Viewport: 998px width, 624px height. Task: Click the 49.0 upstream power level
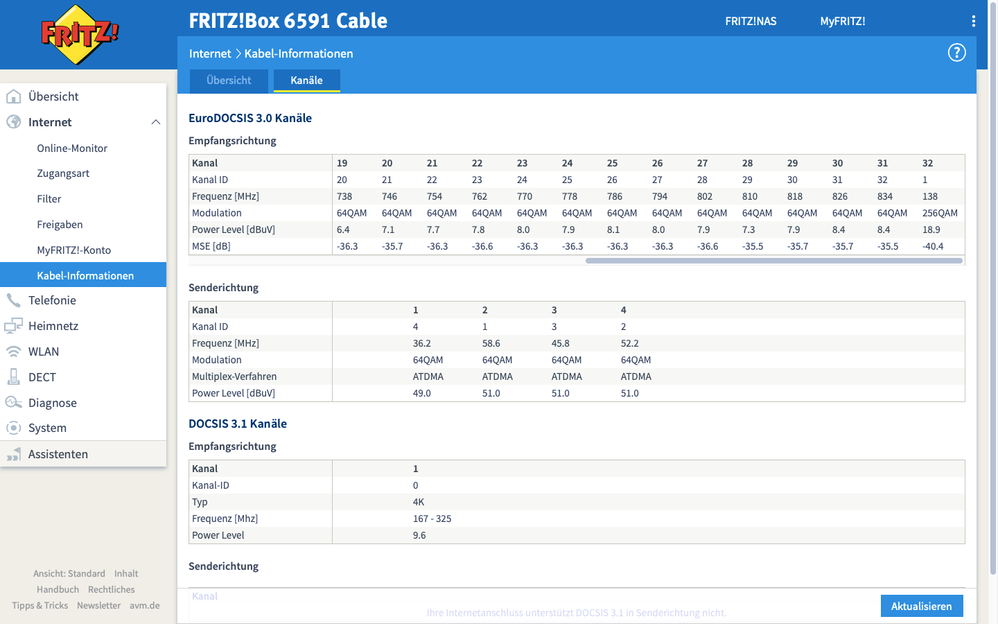(421, 394)
